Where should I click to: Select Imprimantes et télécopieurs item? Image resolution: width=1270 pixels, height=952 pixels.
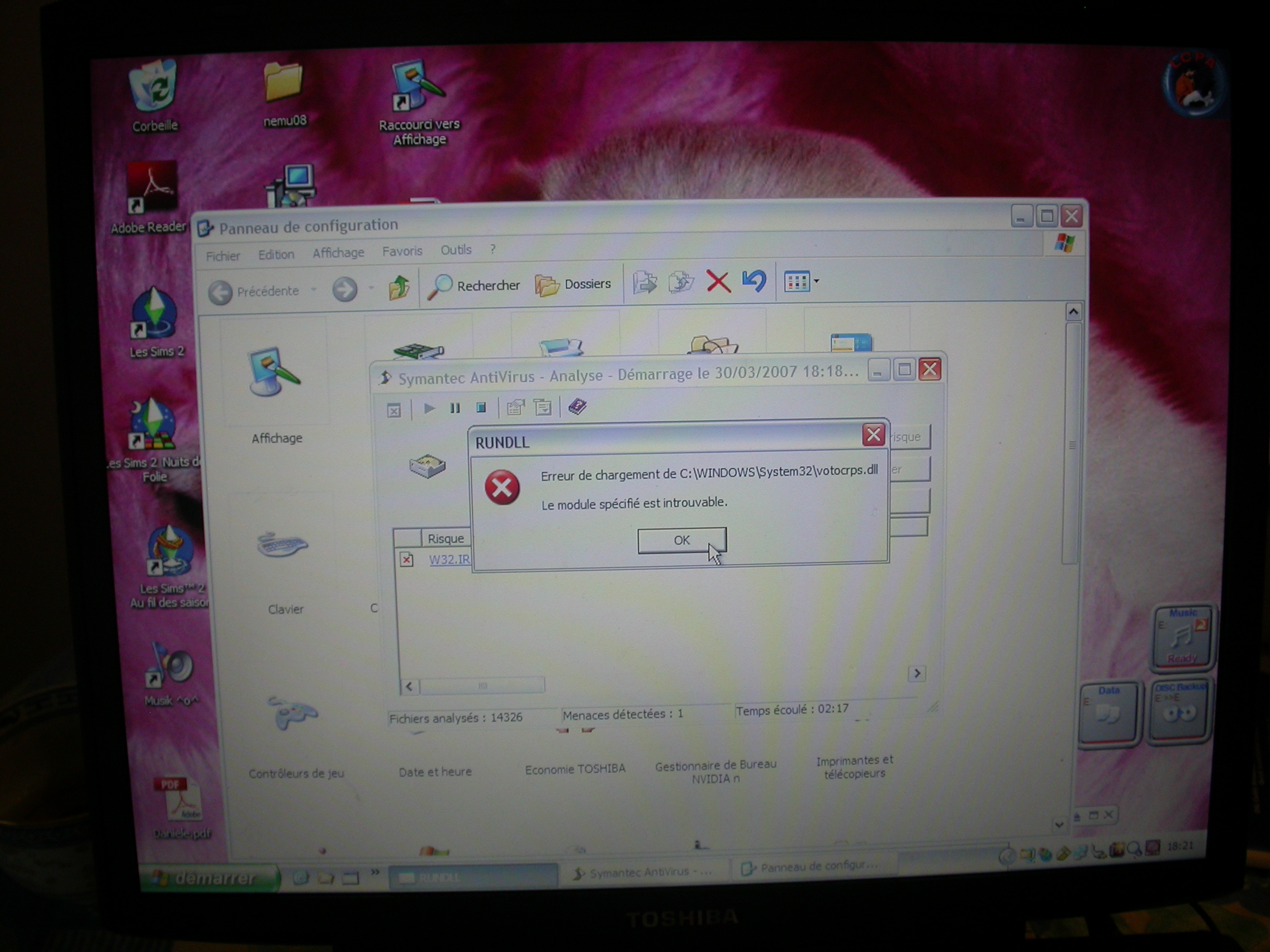pos(854,767)
